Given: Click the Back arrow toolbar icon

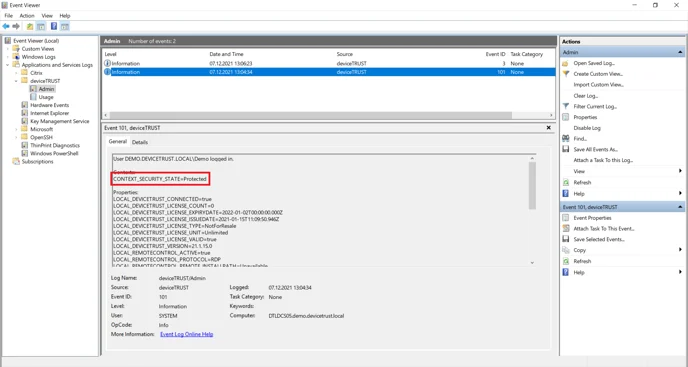Looking at the screenshot, I should click(x=6, y=26).
